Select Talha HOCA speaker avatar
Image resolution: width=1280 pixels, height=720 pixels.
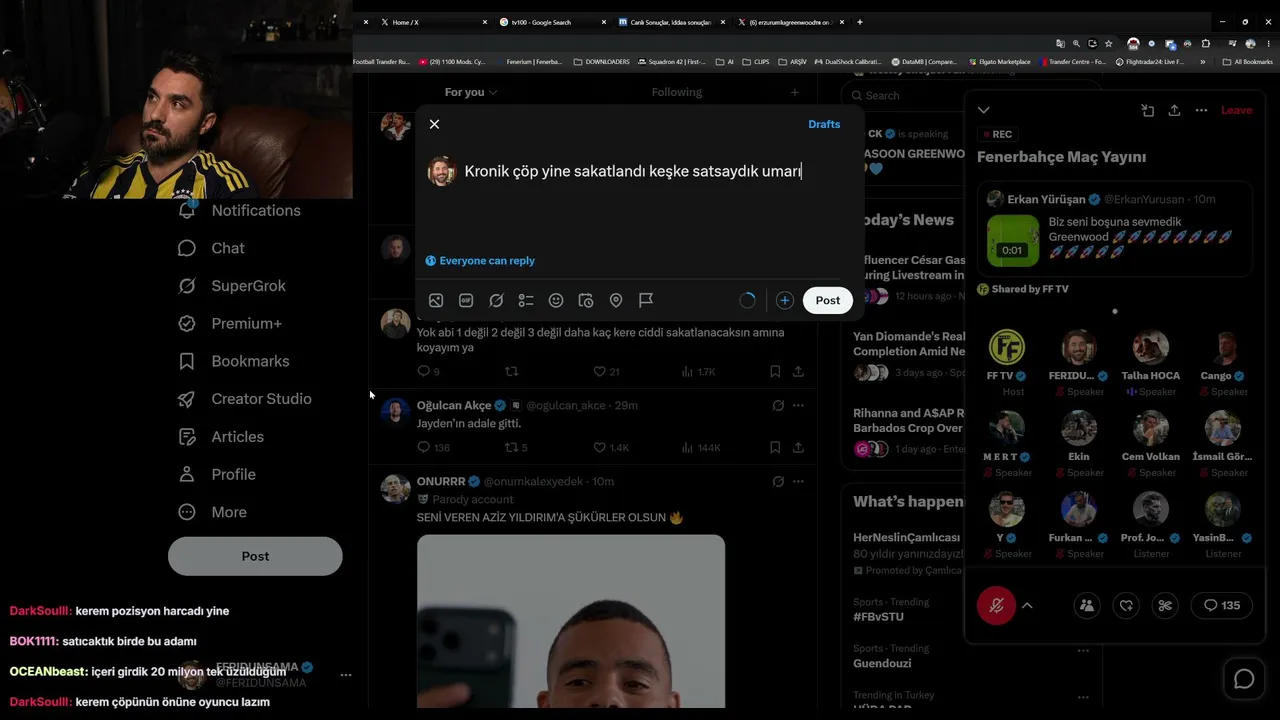click(x=1151, y=347)
